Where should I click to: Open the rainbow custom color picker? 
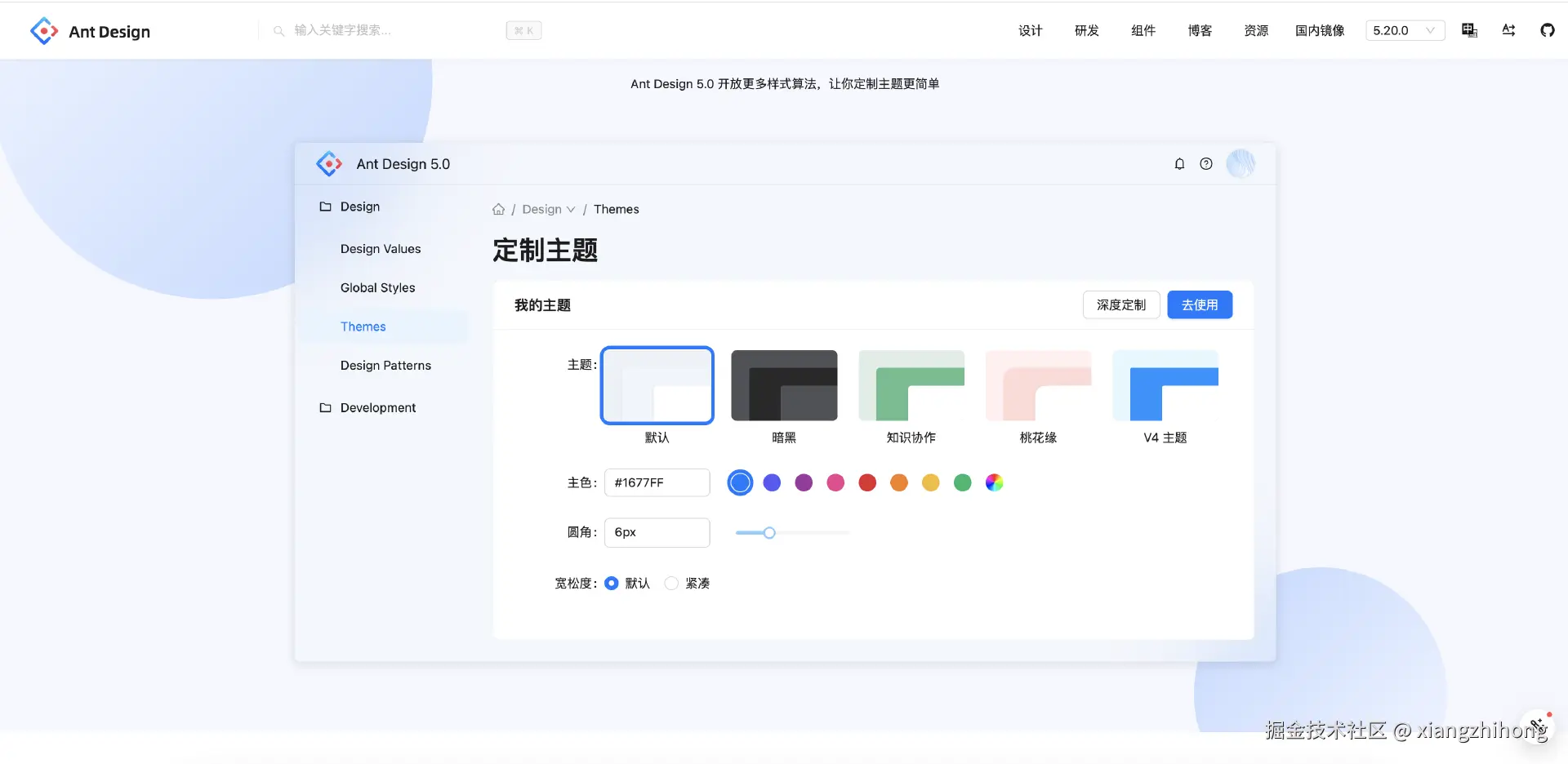pyautogui.click(x=994, y=482)
